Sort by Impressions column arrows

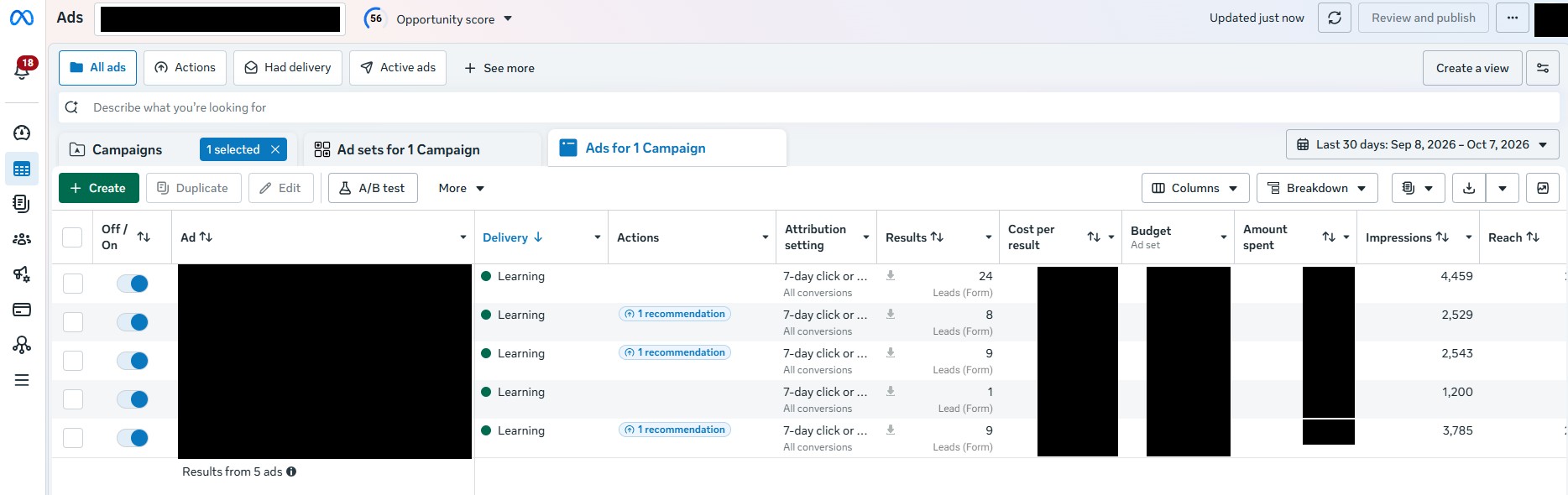(1442, 237)
